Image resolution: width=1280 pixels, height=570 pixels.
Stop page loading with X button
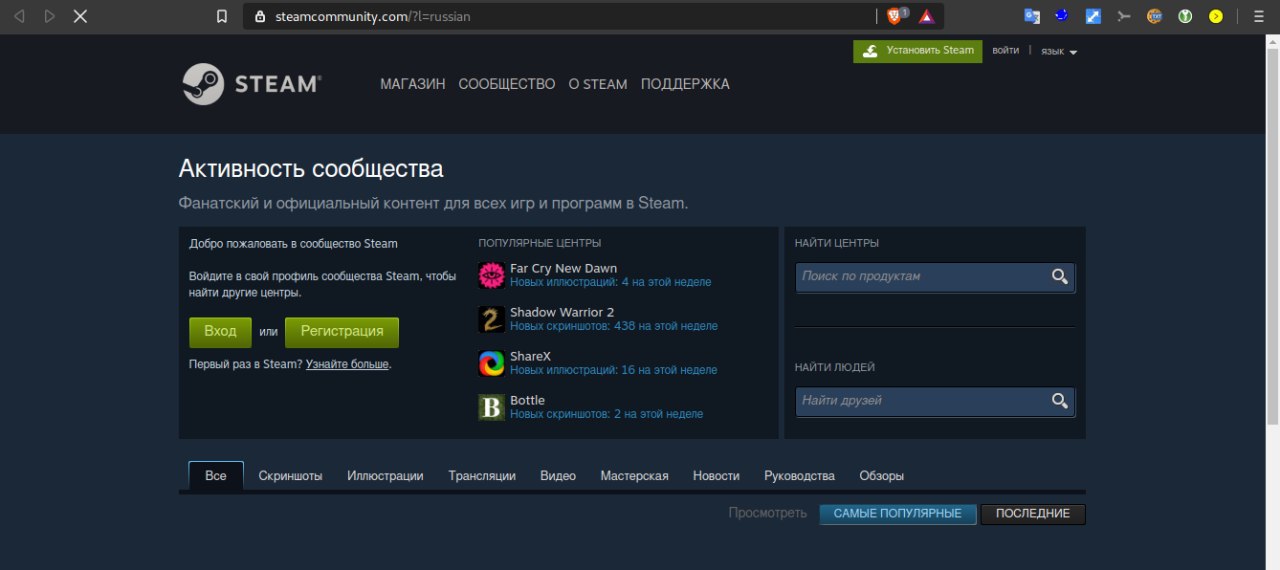point(80,16)
